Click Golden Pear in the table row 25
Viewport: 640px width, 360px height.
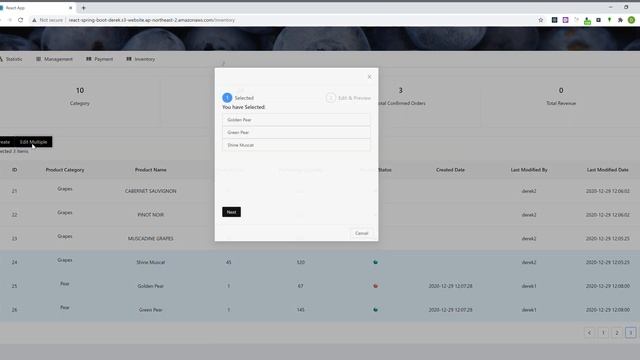point(151,286)
